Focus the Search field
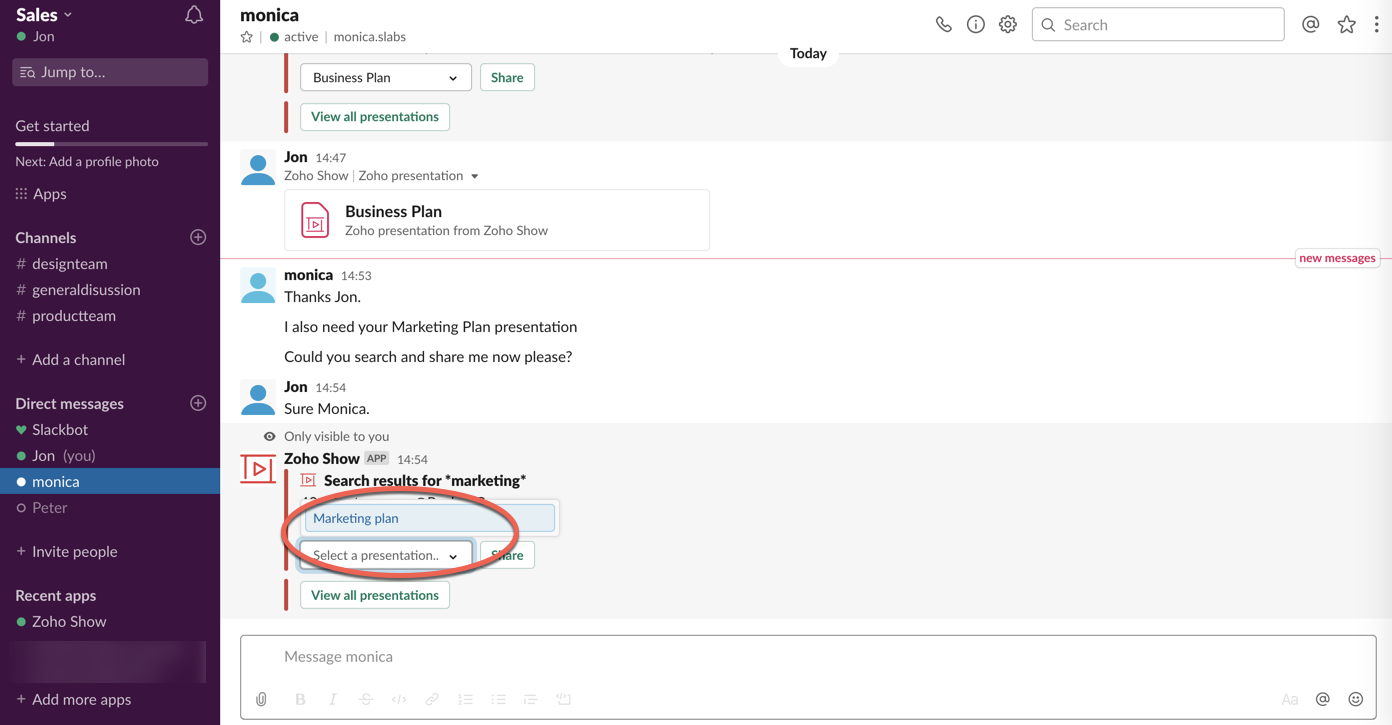This screenshot has width=1392, height=725. (x=1158, y=25)
